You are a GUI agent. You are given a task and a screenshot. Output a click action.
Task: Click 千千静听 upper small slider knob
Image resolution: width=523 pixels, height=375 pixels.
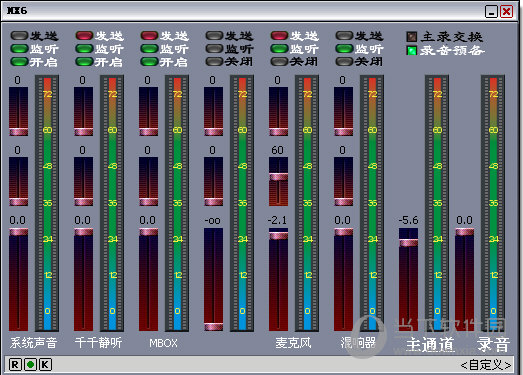83,132
